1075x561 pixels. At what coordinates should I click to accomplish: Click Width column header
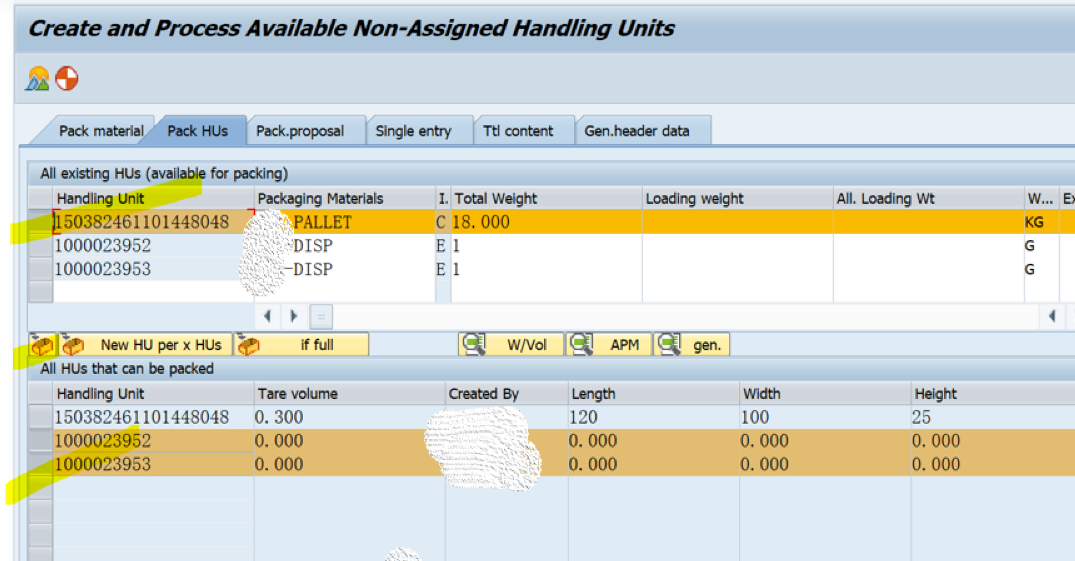click(x=825, y=394)
